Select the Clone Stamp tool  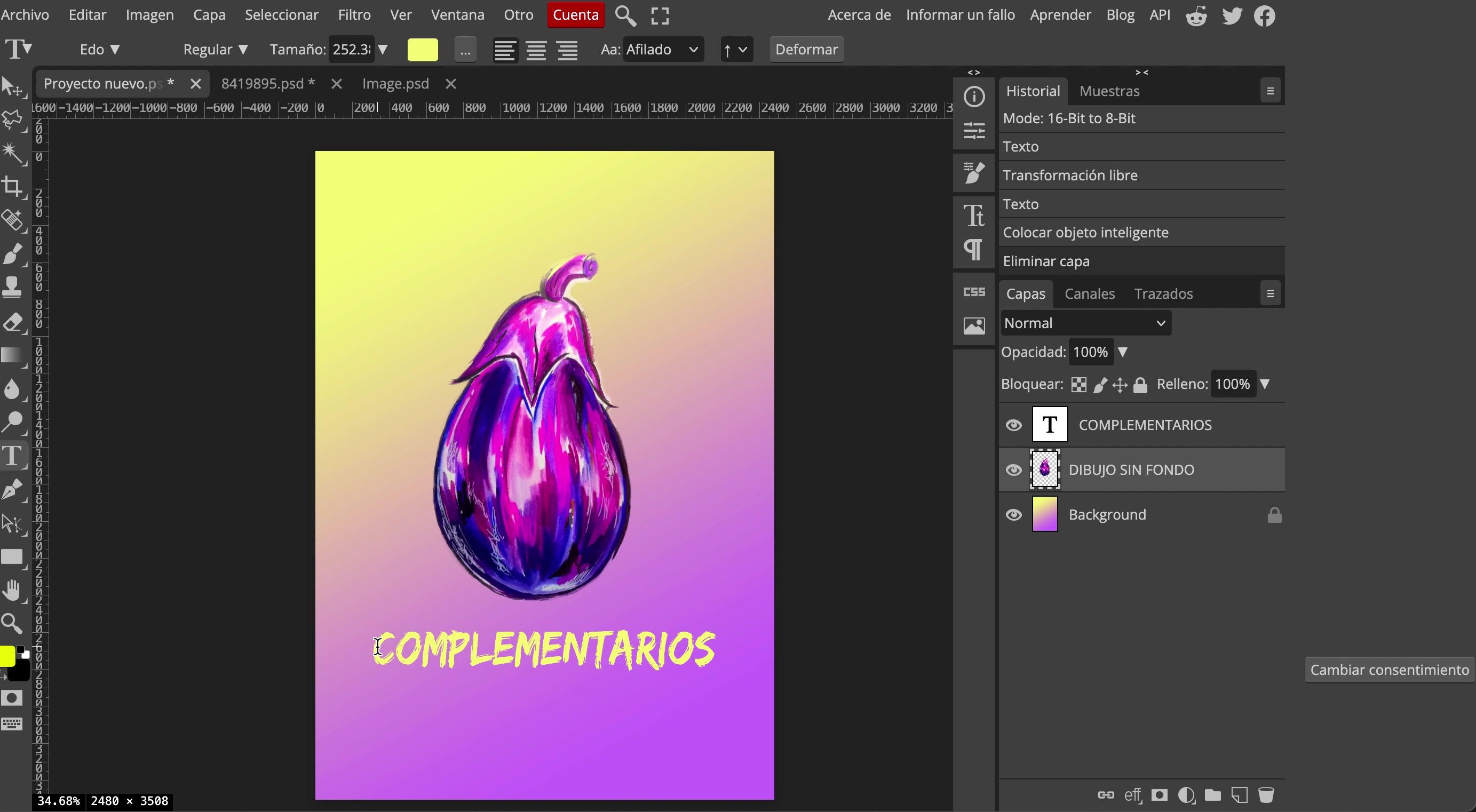coord(12,286)
